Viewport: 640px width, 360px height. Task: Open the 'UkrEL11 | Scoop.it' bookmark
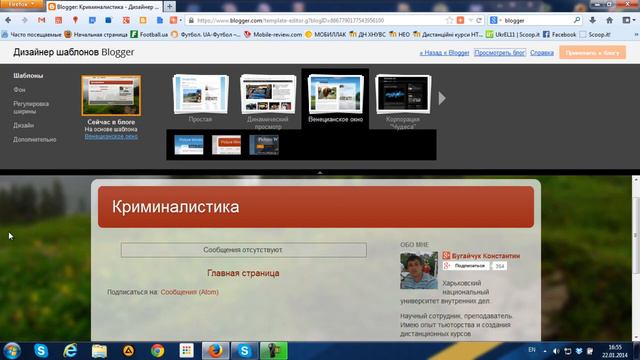513,35
